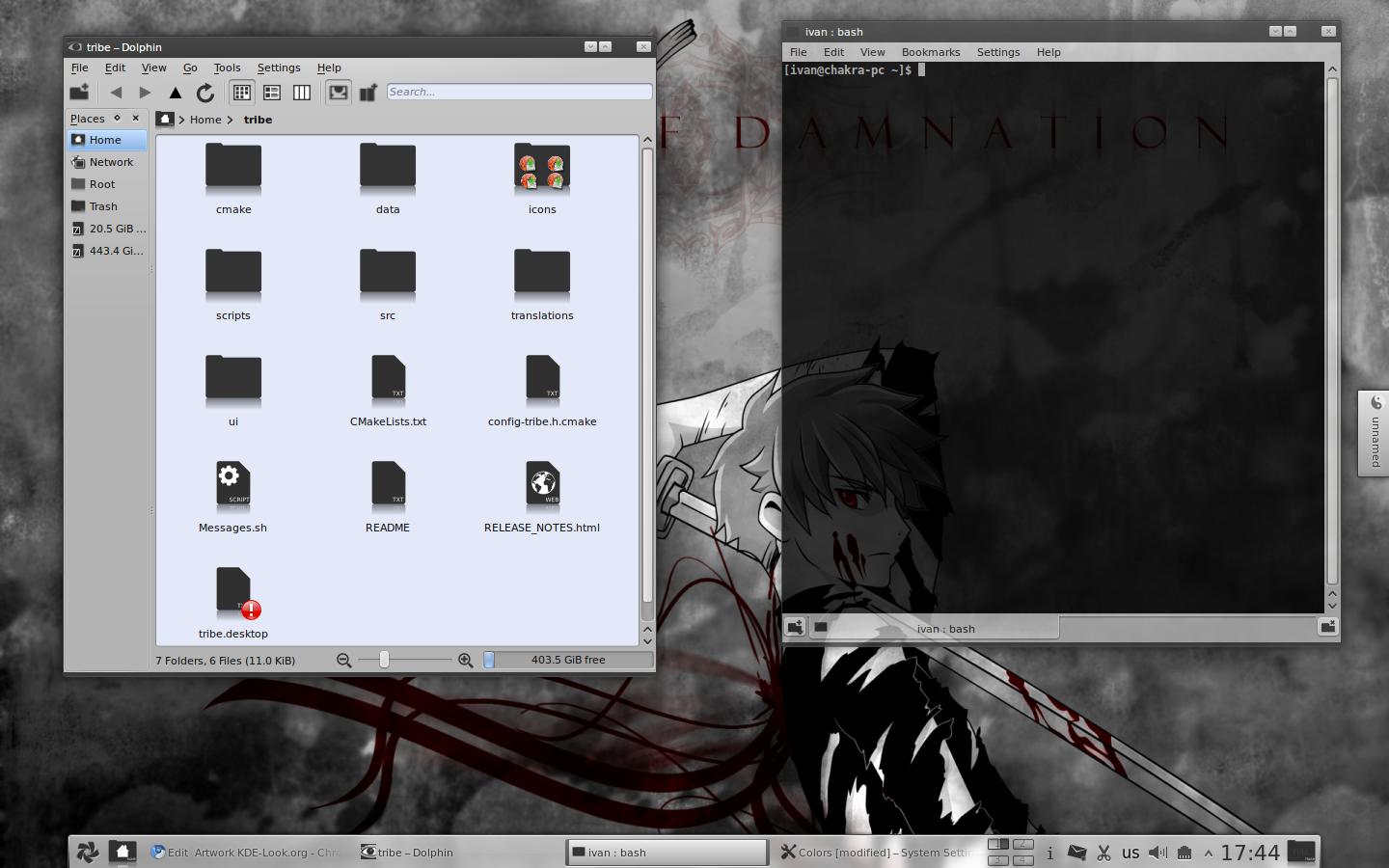Open Dolphin's File menu
This screenshot has width=1389, height=868.
[79, 68]
